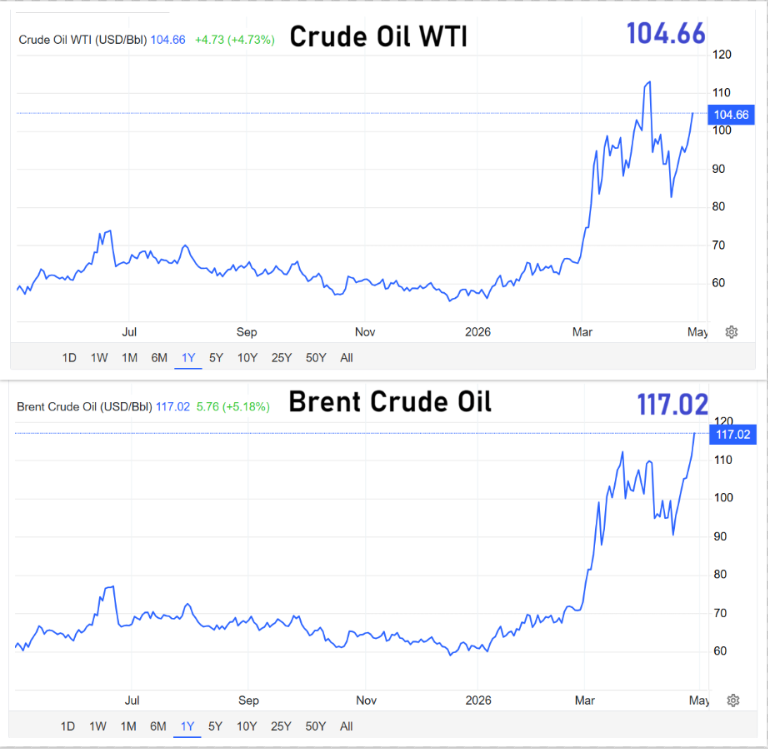Select 25Y range on WTI chart
Viewport: 768px width, 751px height.
click(281, 357)
